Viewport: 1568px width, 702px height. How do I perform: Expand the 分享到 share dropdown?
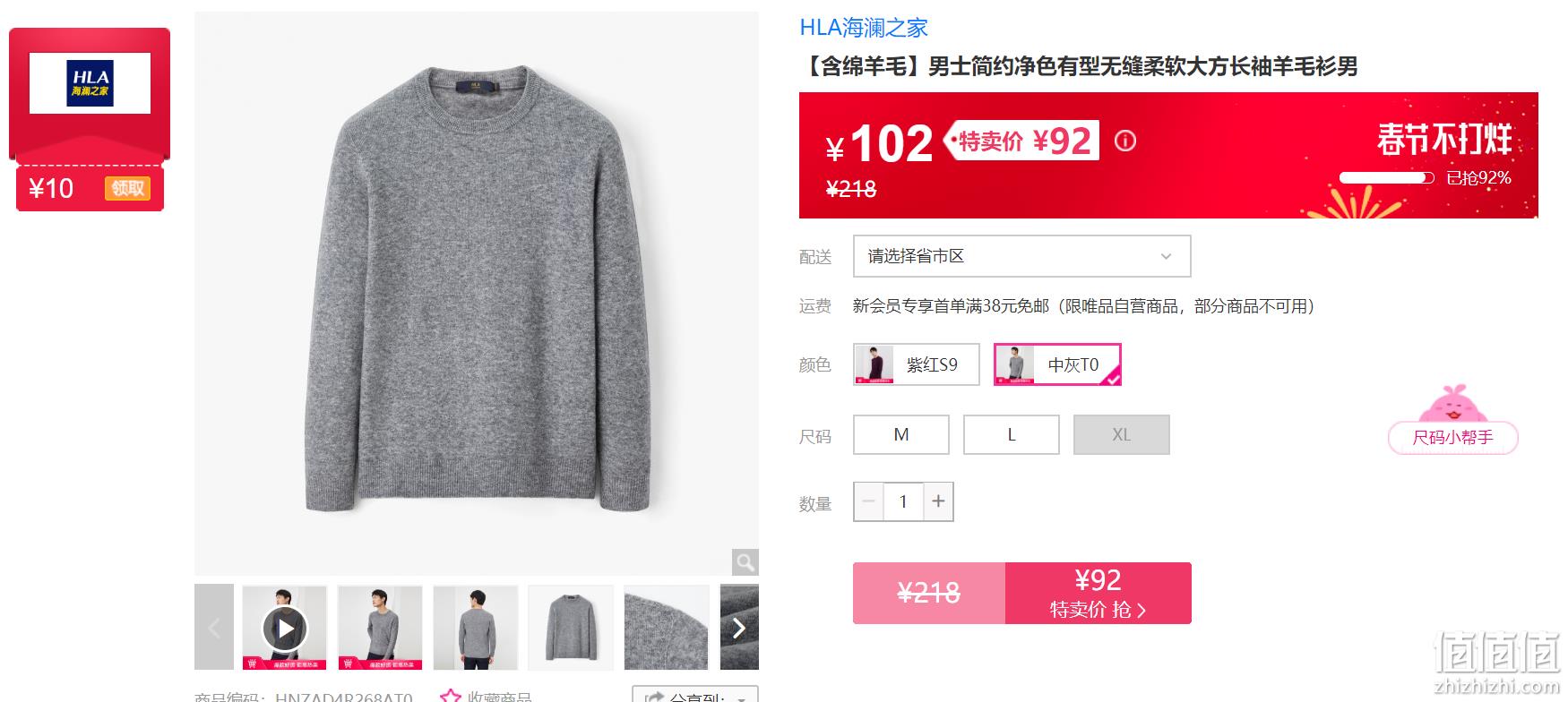tap(695, 695)
